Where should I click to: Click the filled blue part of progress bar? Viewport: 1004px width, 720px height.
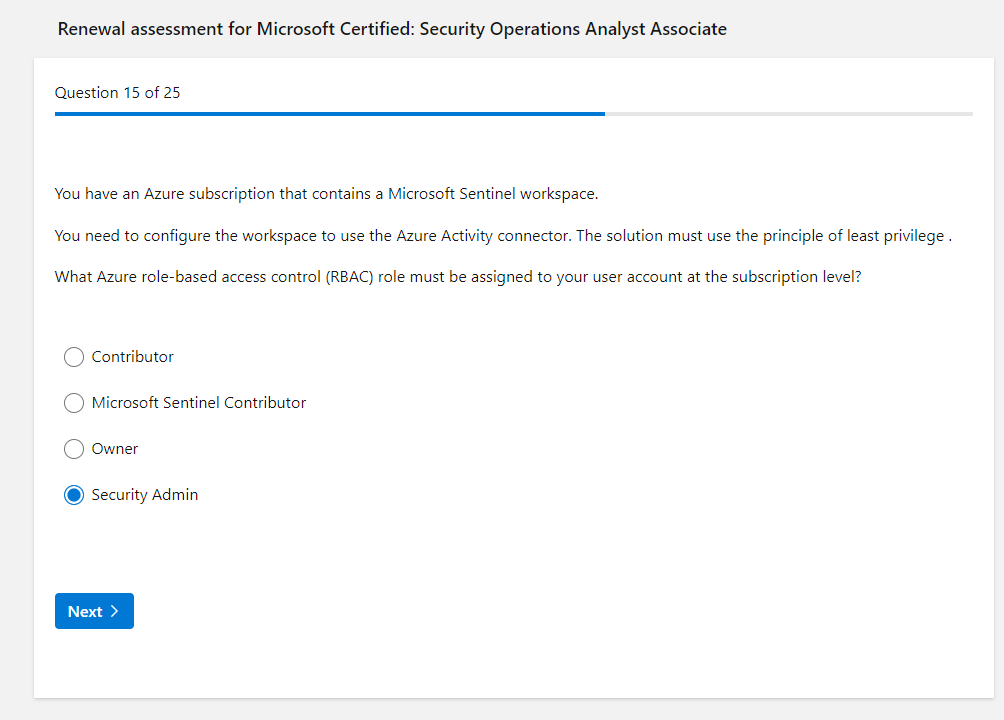click(330, 114)
